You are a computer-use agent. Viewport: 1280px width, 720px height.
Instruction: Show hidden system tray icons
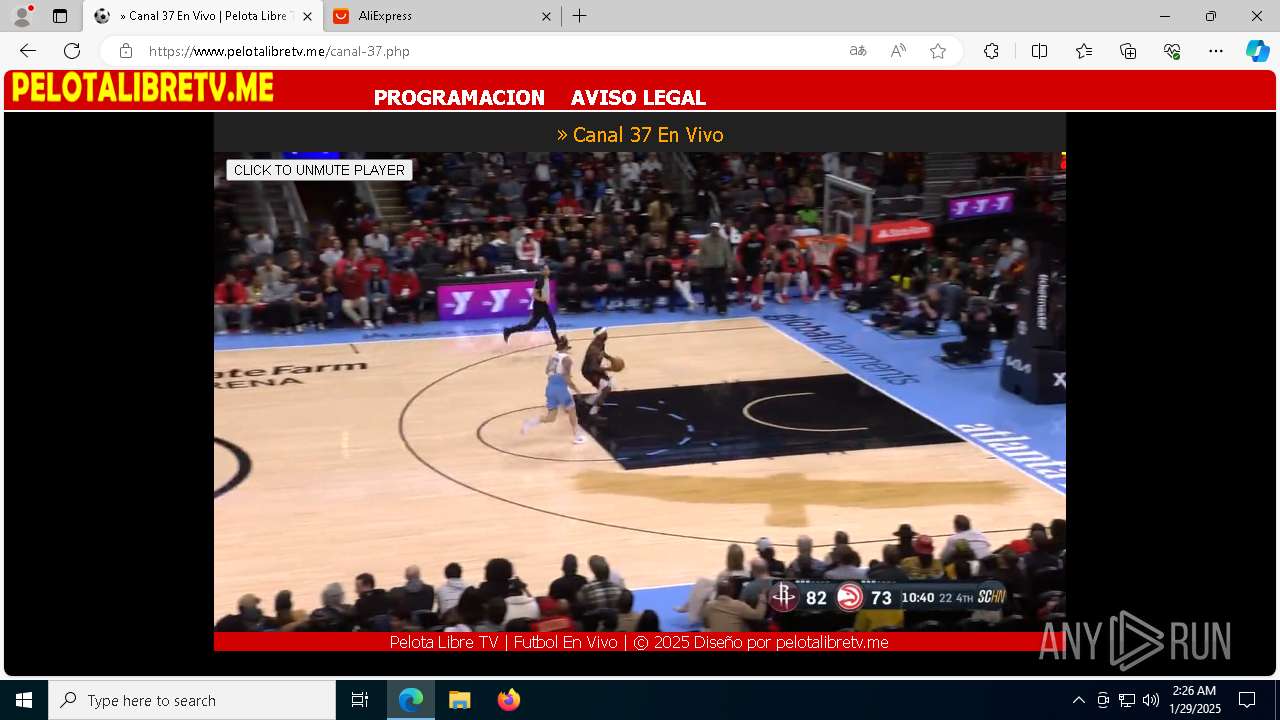click(x=1078, y=700)
